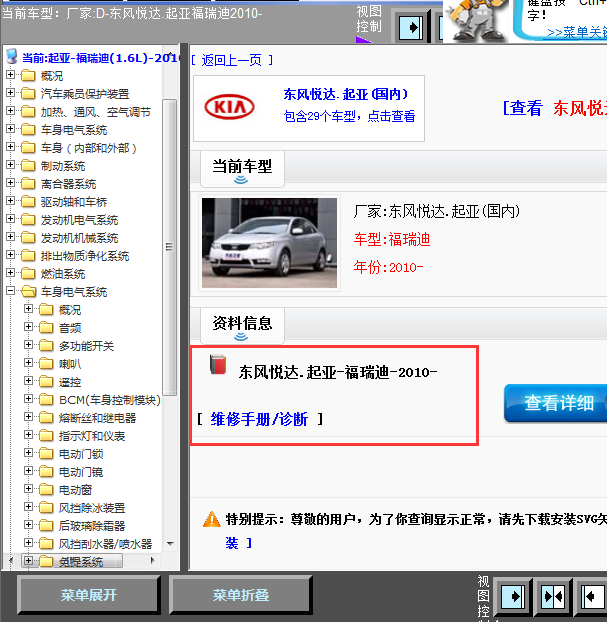Click 返回上一页 link
607x622 pixels.
pyautogui.click(x=232, y=60)
